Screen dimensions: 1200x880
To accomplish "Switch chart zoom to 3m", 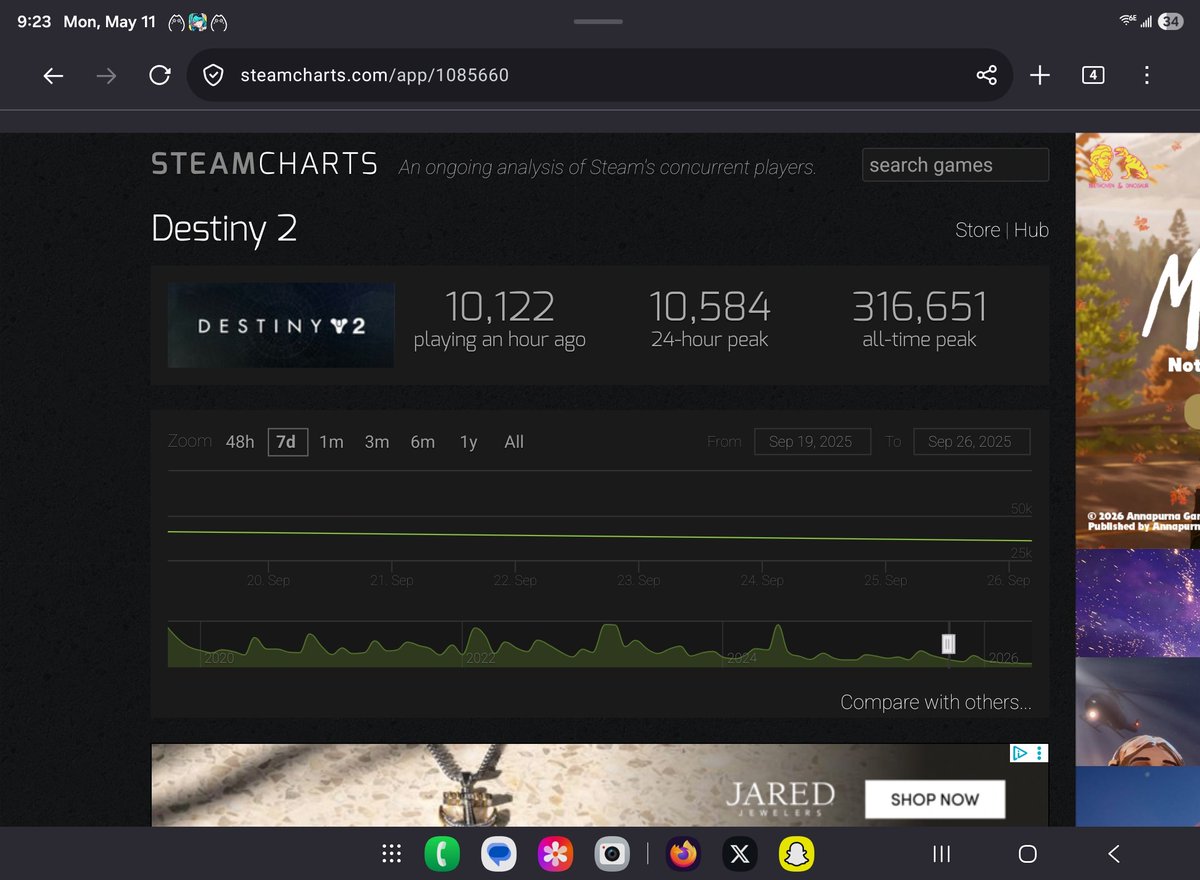I will [x=377, y=442].
